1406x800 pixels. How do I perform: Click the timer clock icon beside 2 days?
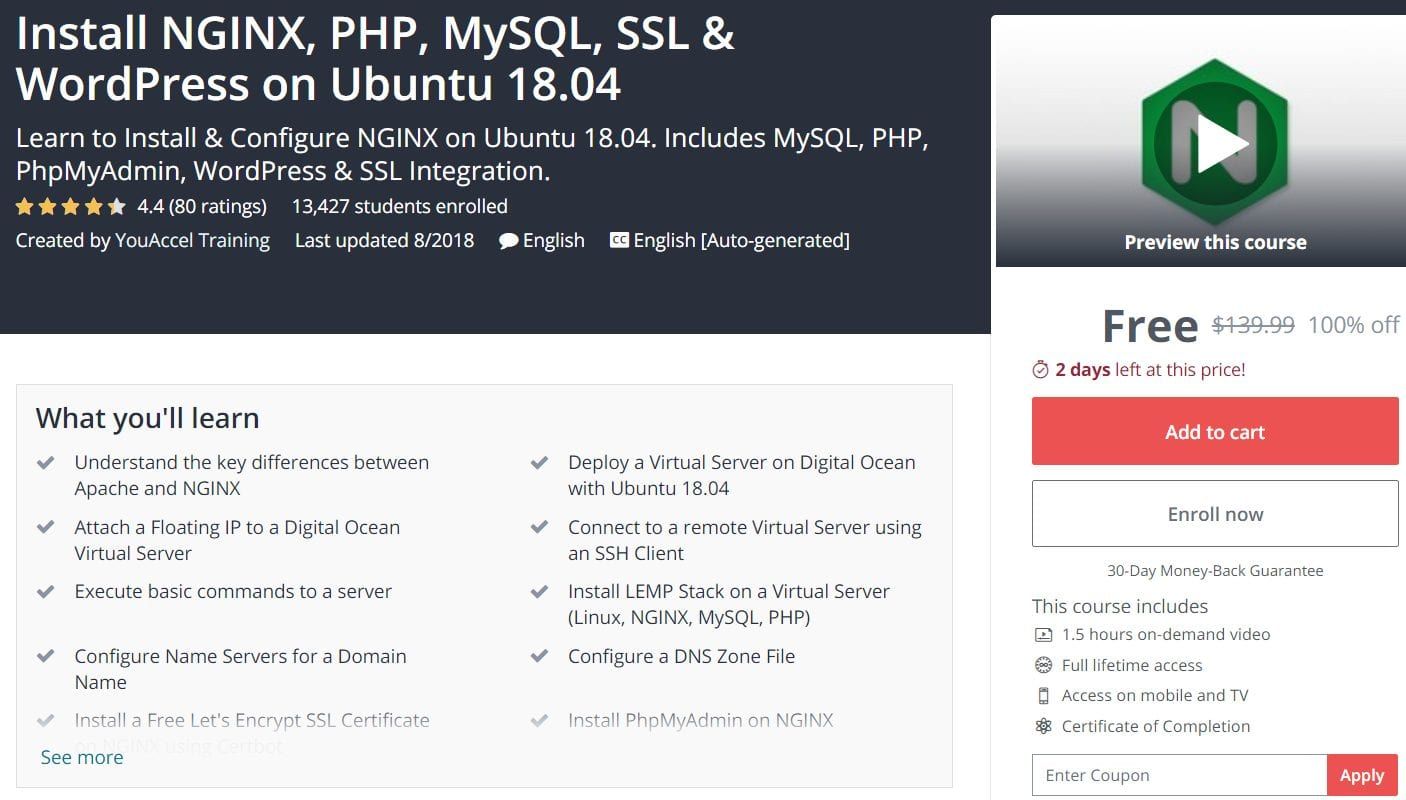point(1040,370)
